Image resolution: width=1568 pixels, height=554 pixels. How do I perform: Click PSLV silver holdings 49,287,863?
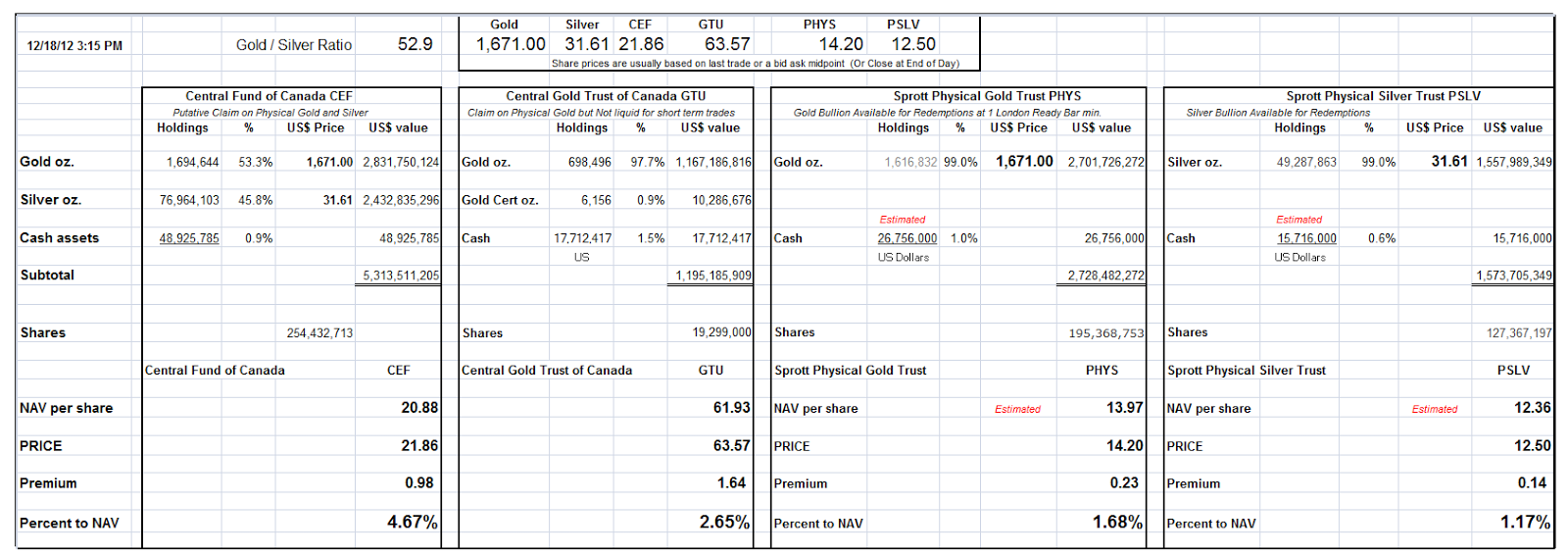click(x=1306, y=162)
